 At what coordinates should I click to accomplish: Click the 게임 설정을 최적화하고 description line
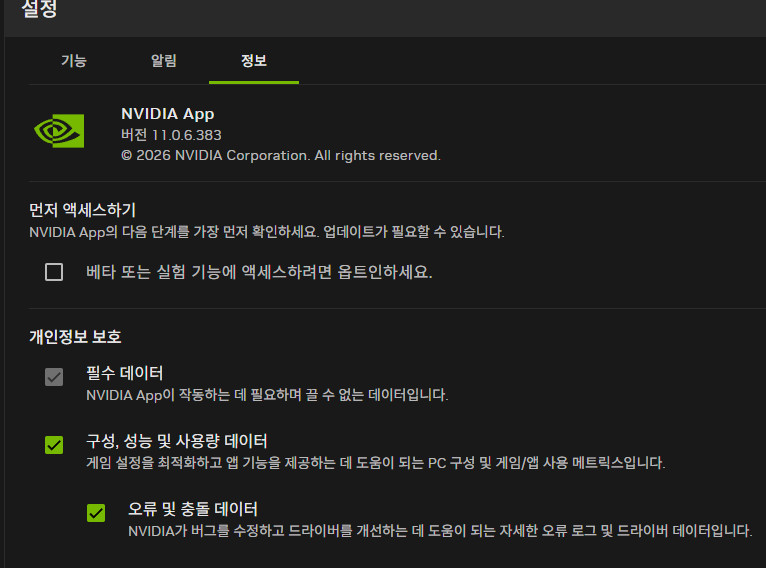(376, 463)
